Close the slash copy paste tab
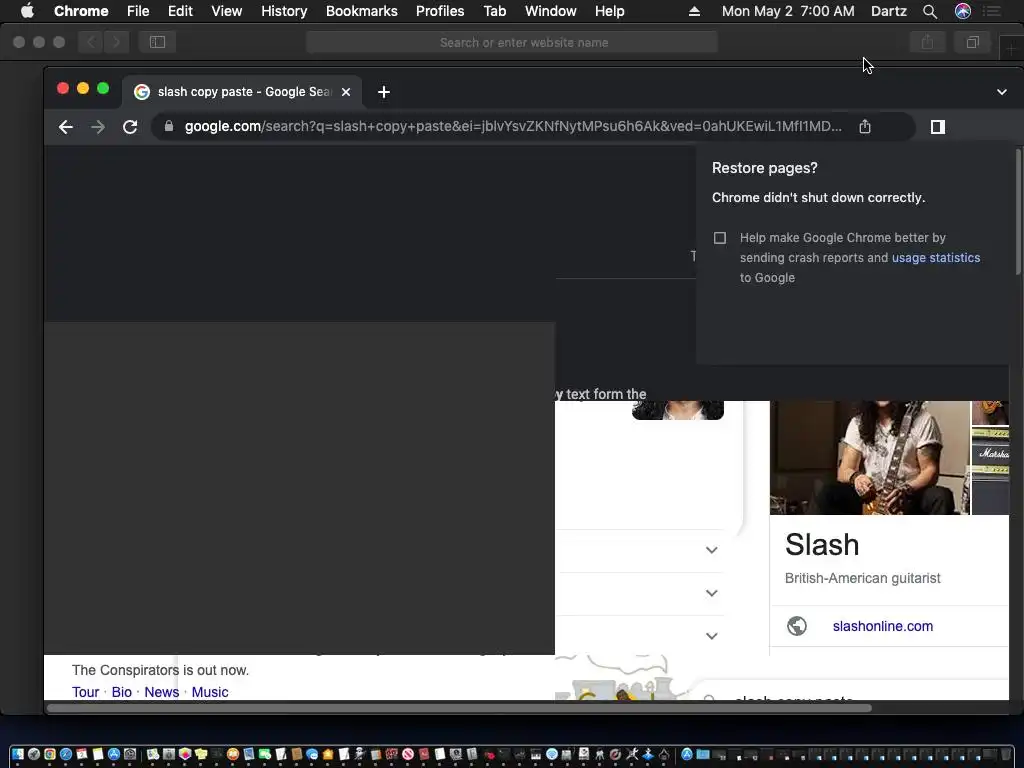1024x768 pixels. 346,92
